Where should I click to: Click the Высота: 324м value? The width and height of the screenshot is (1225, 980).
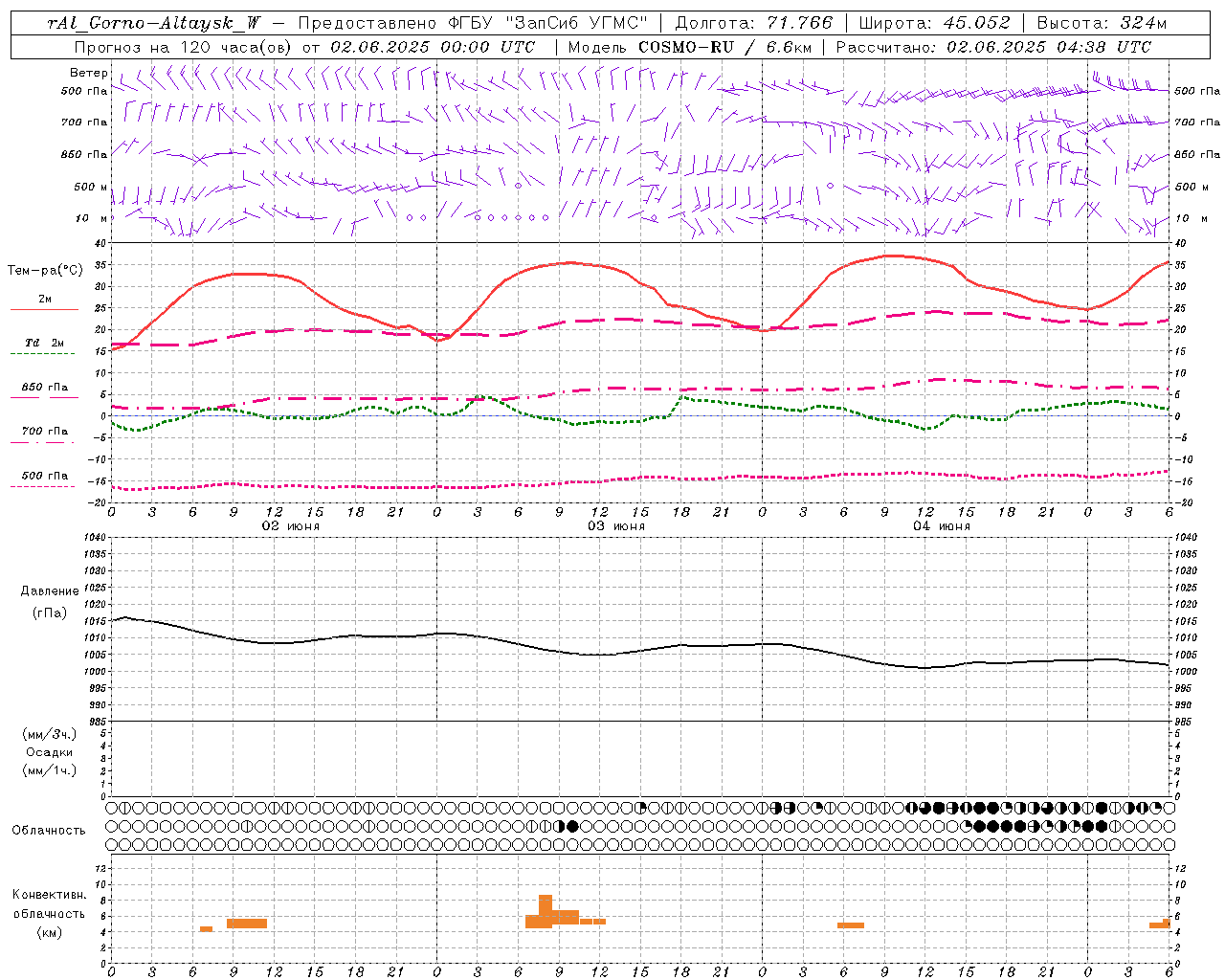click(1102, 23)
